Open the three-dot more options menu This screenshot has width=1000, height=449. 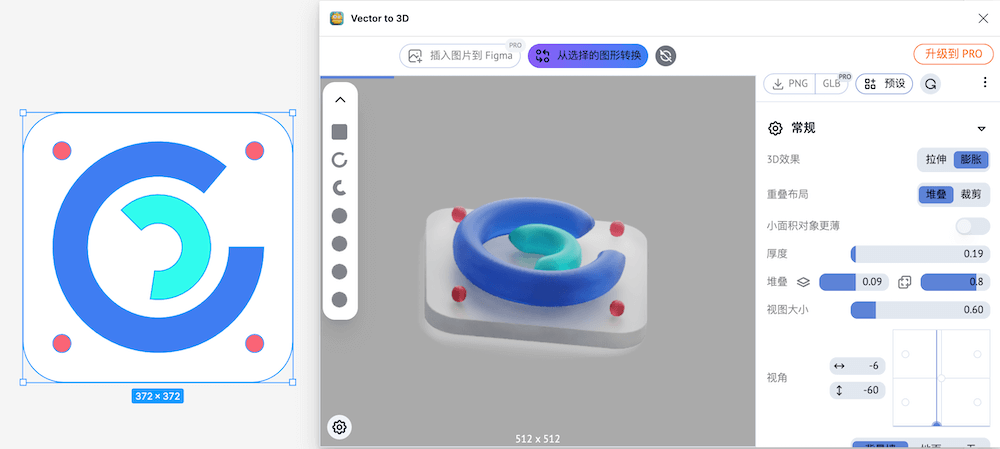pyautogui.click(x=985, y=83)
